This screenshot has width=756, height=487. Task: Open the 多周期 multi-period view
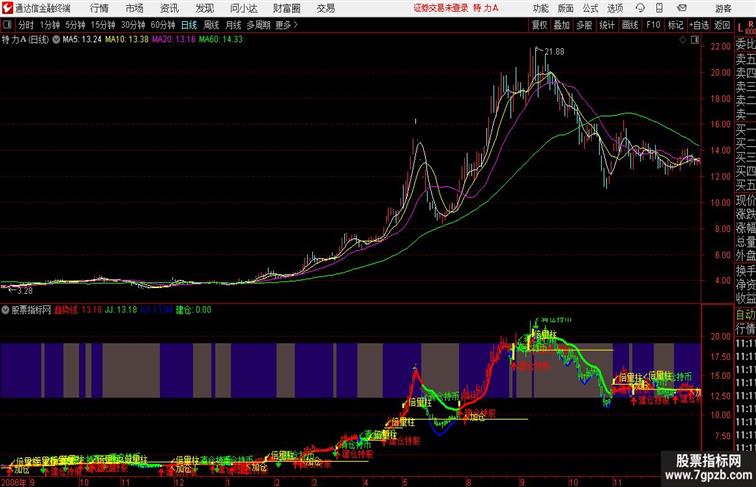pos(258,25)
